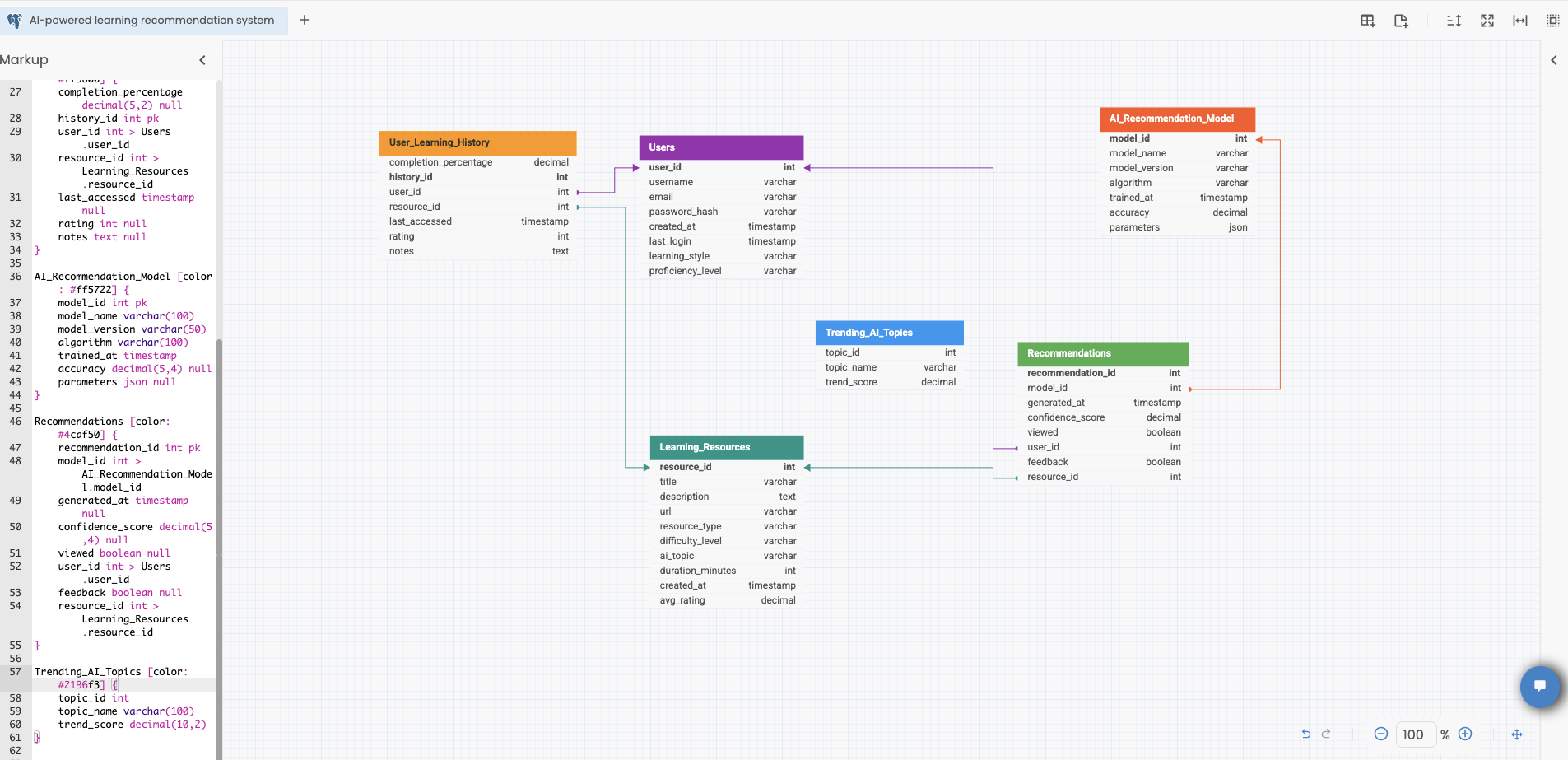Activate the pan/move tool

tap(1517, 734)
